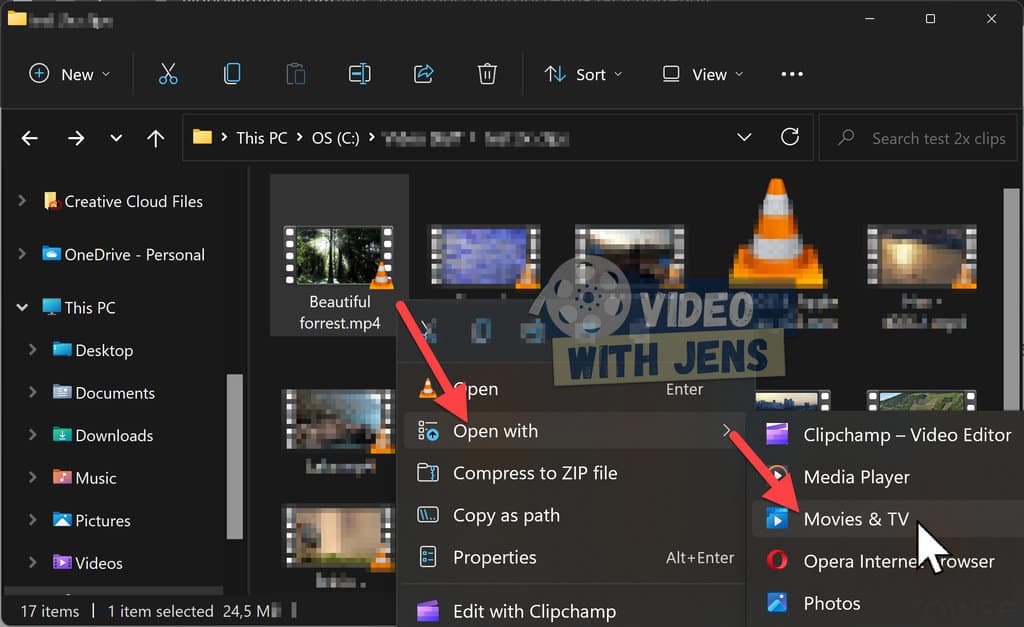The image size is (1024, 627).
Task: Click '1 item selected' status text
Action: [160, 611]
